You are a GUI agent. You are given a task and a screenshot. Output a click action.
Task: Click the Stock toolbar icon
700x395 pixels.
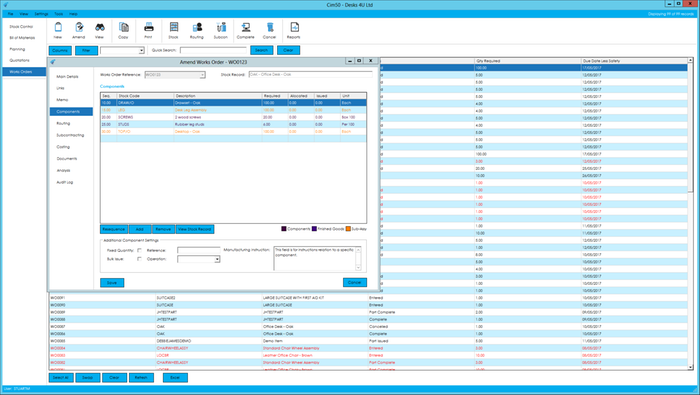coord(174,28)
